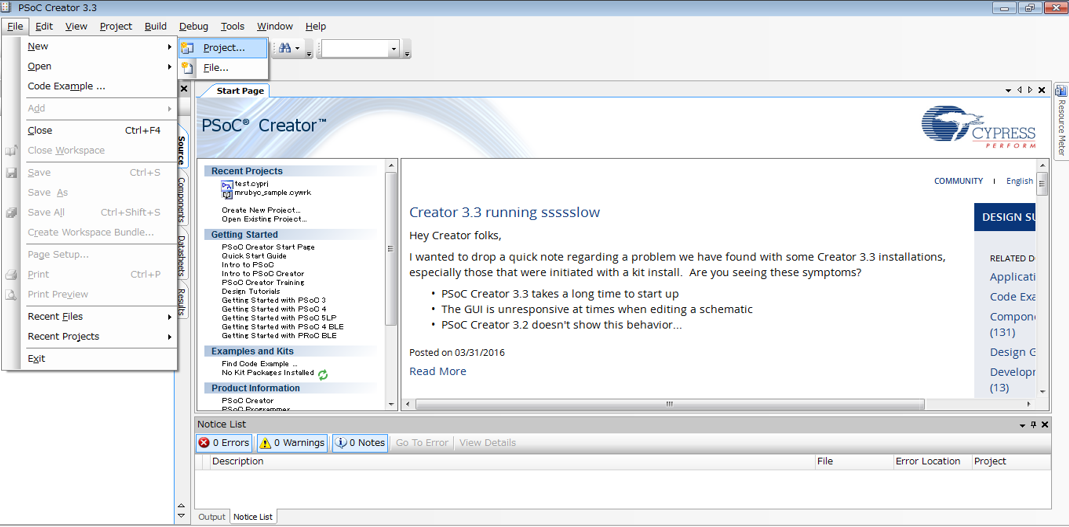Open the empty toolbar combo box
Image resolution: width=1069 pixels, height=527 pixels.
coord(361,49)
